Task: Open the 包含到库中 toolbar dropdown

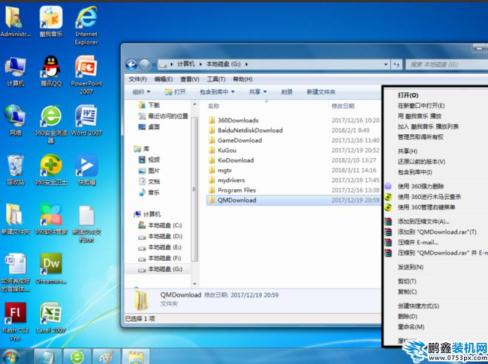Action: pos(217,92)
